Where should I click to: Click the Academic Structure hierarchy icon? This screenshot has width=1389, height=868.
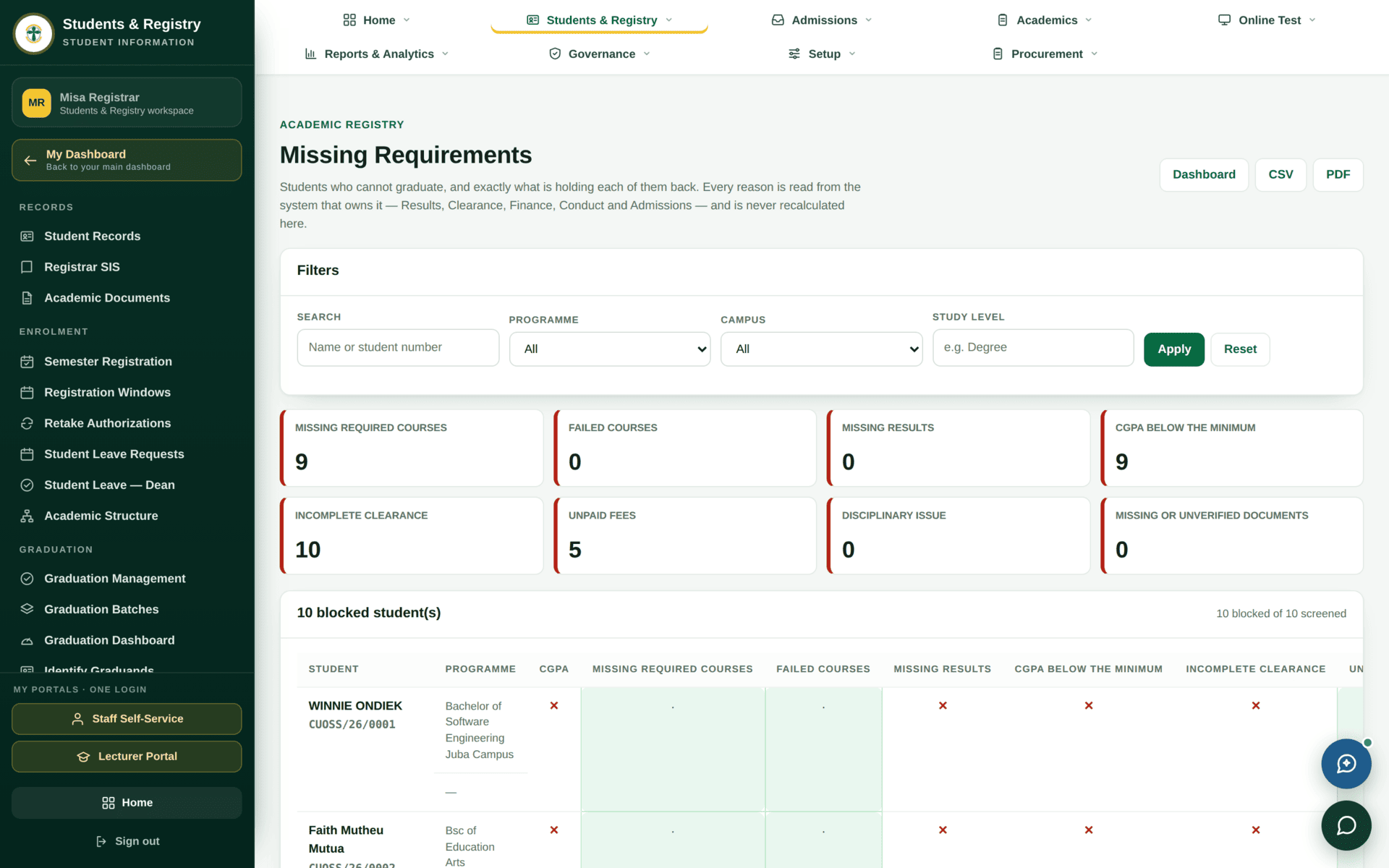pyautogui.click(x=27, y=516)
